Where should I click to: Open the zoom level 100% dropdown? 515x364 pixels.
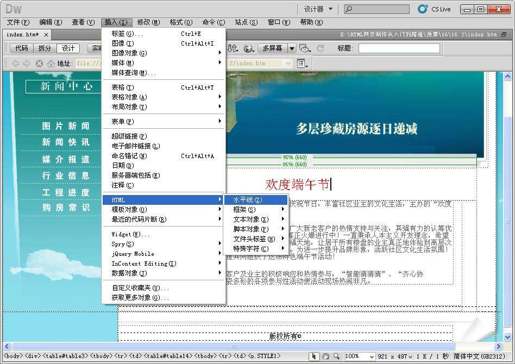click(x=372, y=356)
